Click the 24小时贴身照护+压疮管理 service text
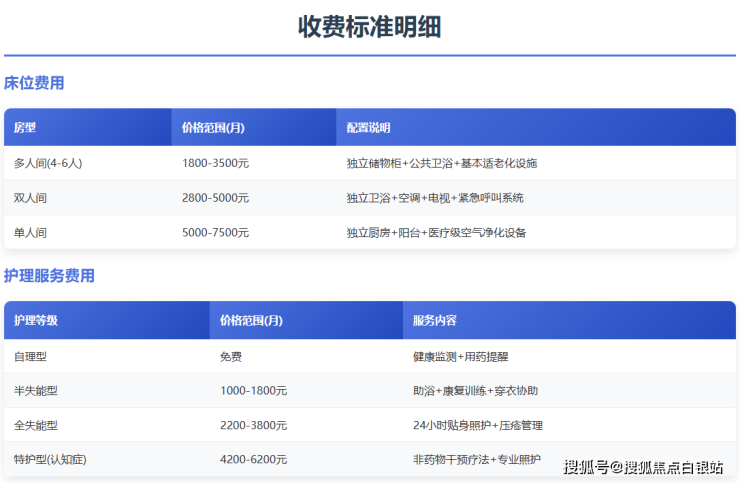The image size is (740, 483). 477,425
